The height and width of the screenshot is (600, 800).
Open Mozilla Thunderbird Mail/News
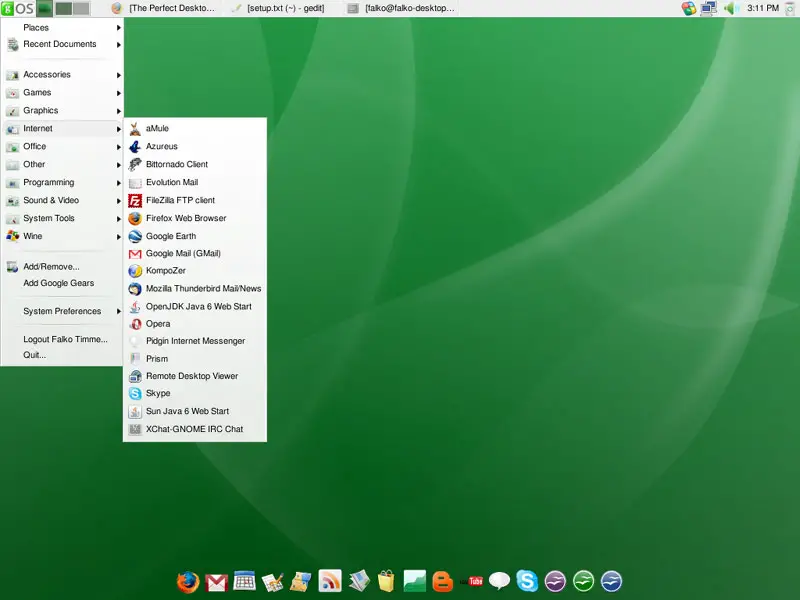195,289
